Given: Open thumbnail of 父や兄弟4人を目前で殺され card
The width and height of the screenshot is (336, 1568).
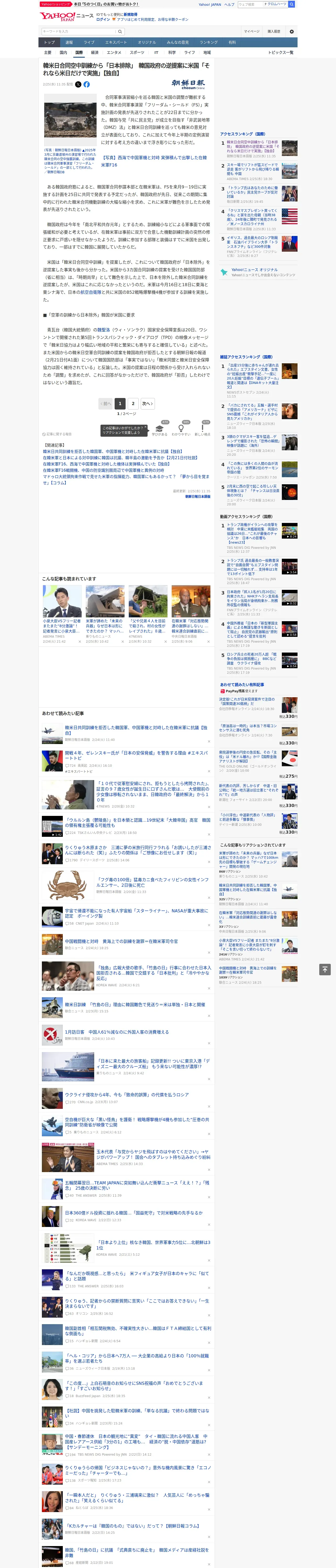Looking at the screenshot, I should 148,601.
